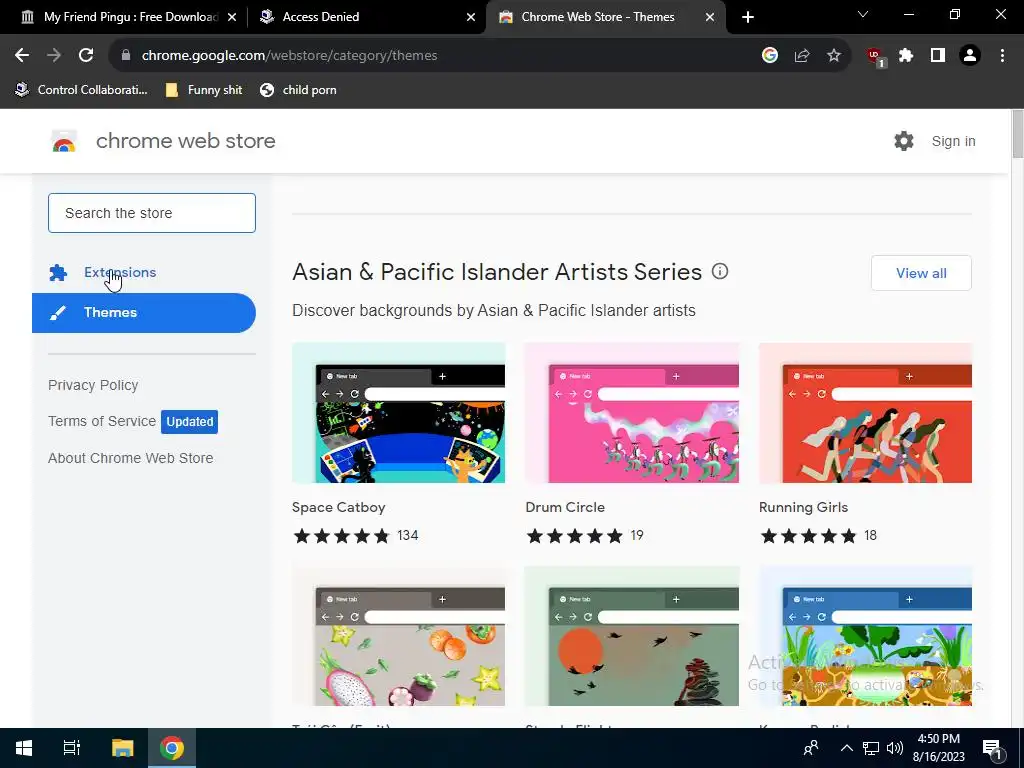Close the Chrome Web Store Themes tab

(x=710, y=17)
